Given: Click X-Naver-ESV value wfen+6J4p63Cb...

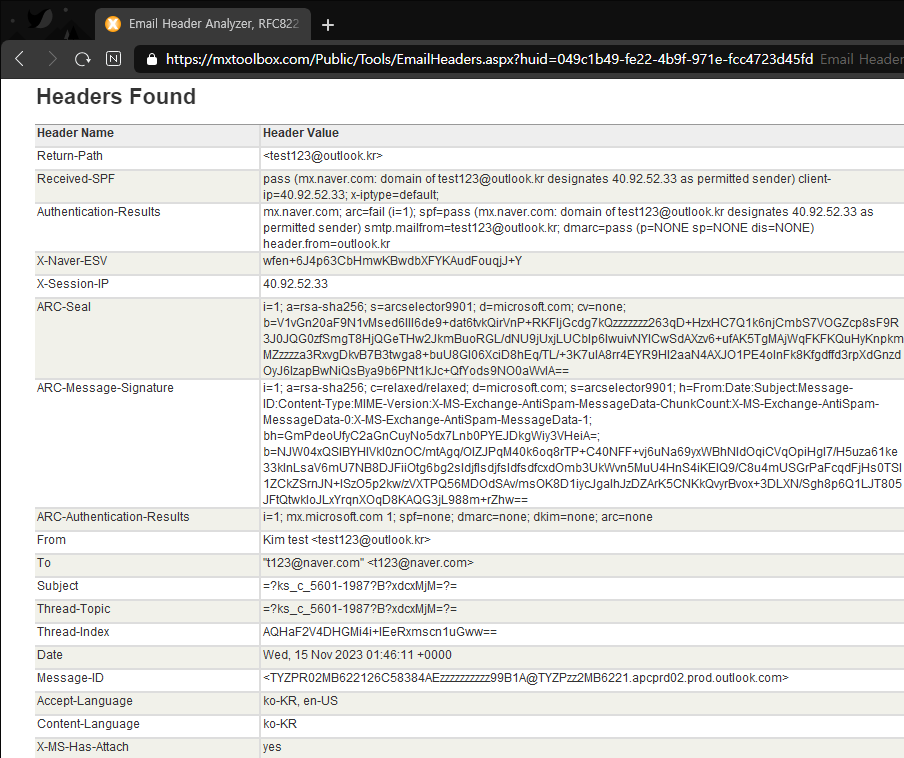Looking at the screenshot, I should 393,261.
